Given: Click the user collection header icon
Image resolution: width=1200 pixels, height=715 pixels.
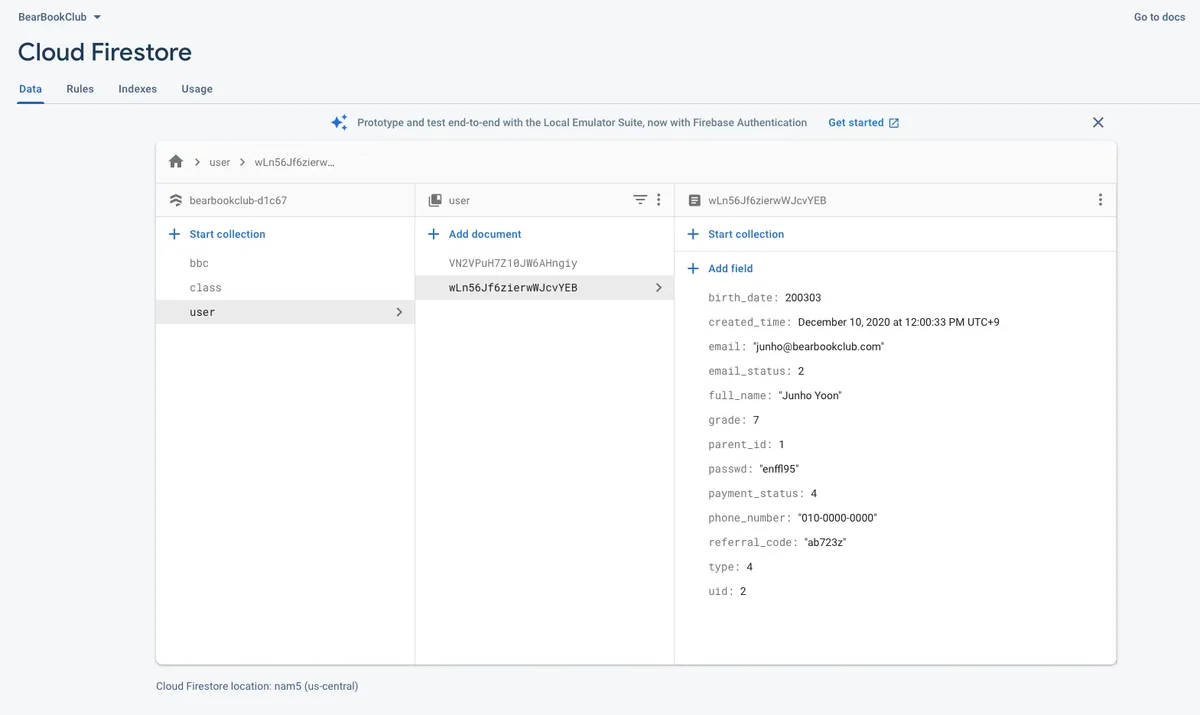Looking at the screenshot, I should [x=435, y=200].
